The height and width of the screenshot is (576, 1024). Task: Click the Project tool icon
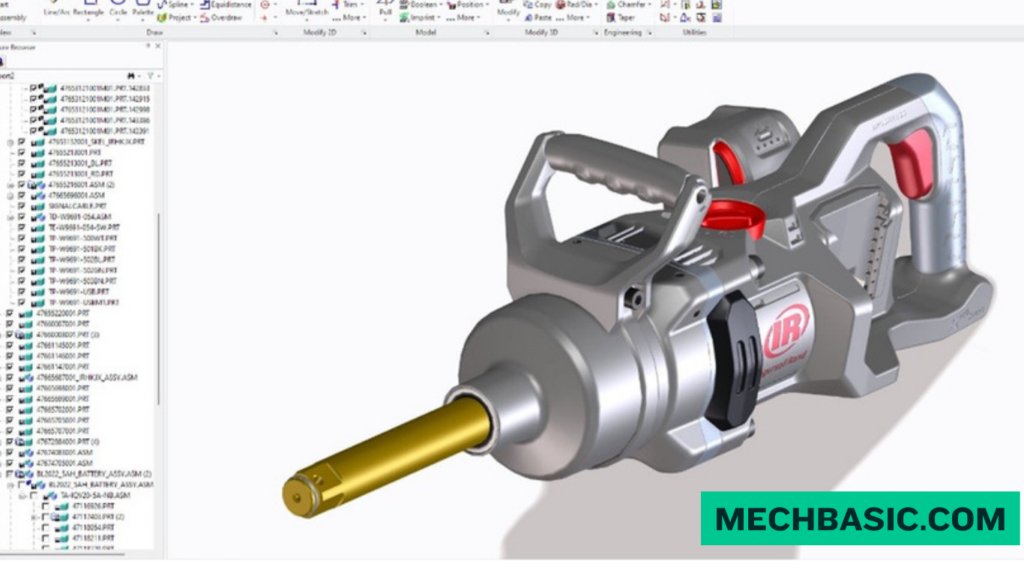162,18
